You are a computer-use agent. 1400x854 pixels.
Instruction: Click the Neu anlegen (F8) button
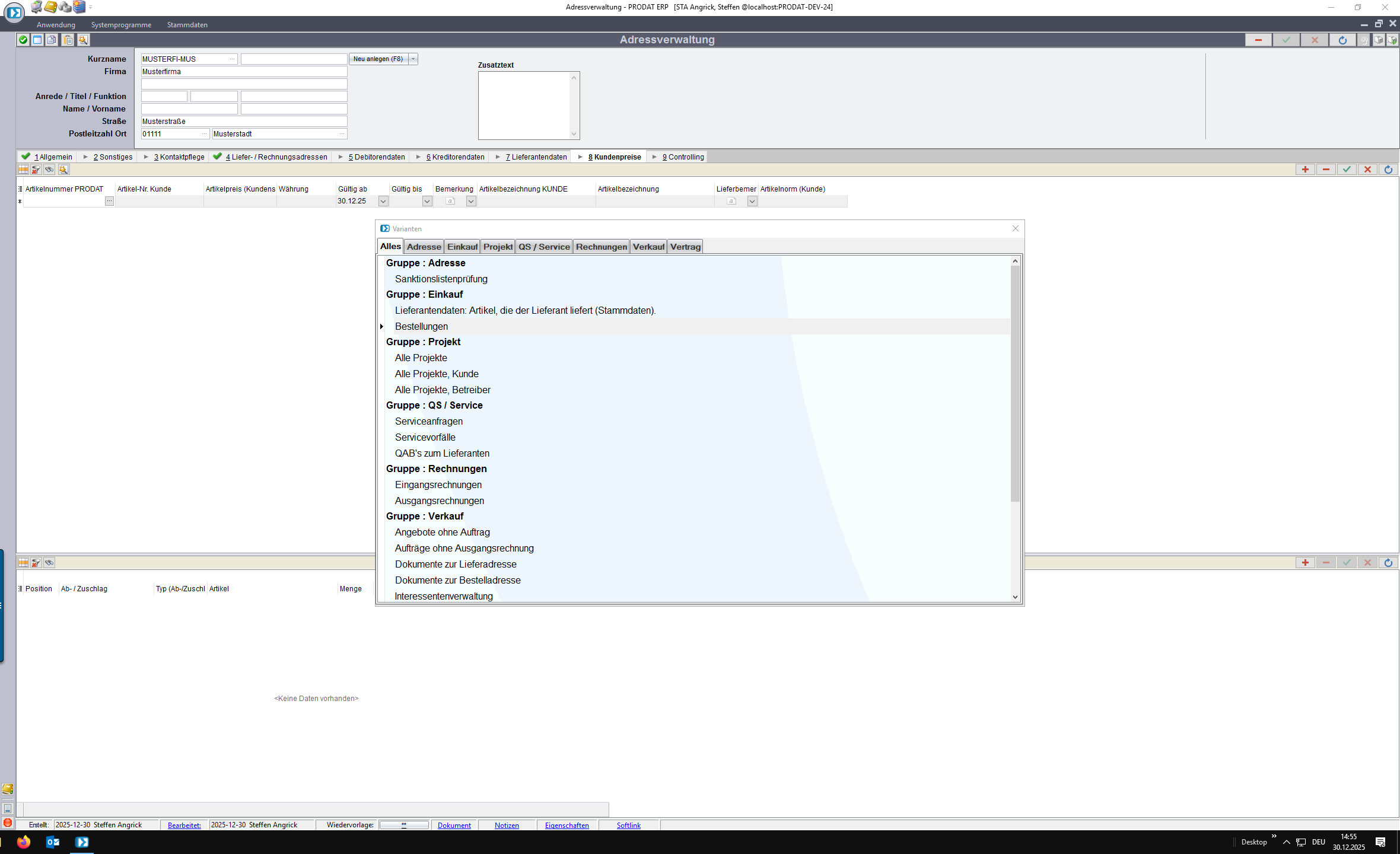coord(378,59)
